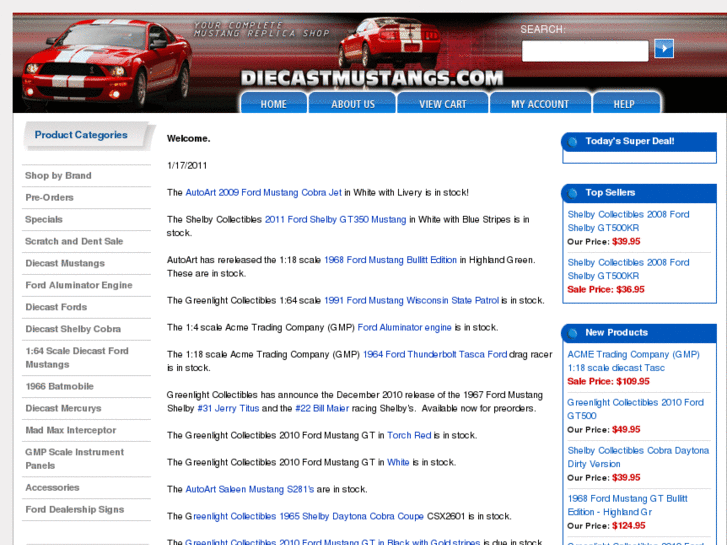This screenshot has height=545, width=727.
Task: Click the small rear-view Mustang header image
Action: [x=389, y=43]
